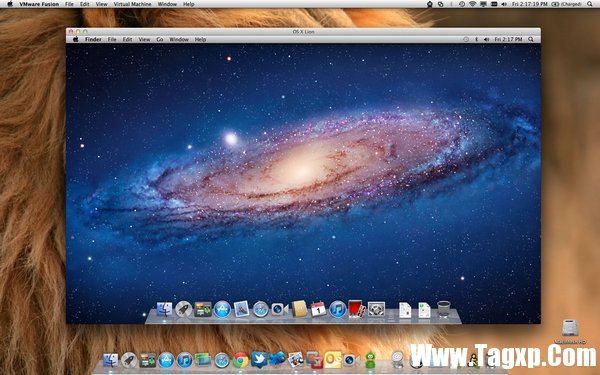Open Finder in the guest VM dock
Screen dimensions: 600x375
[165, 309]
